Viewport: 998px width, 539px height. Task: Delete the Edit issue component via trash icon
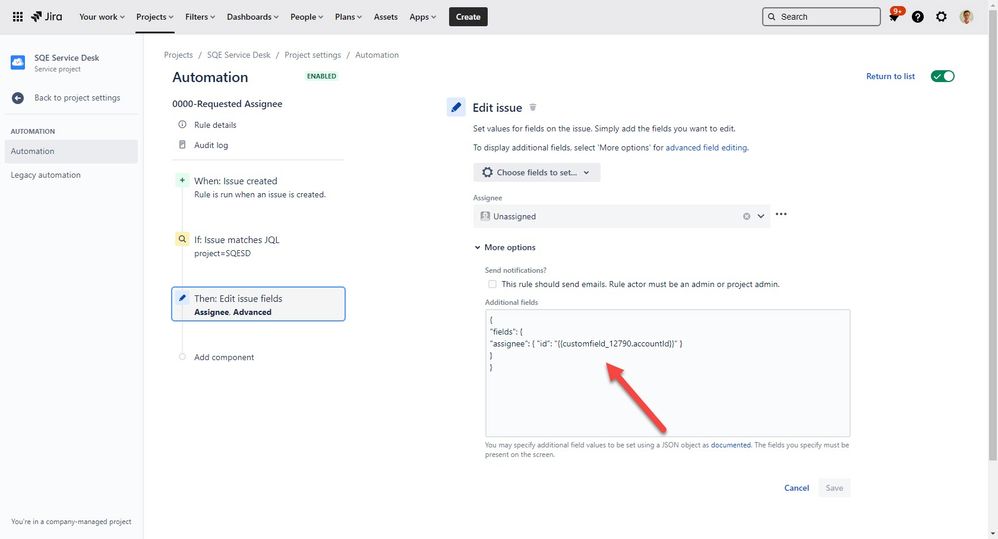[533, 108]
